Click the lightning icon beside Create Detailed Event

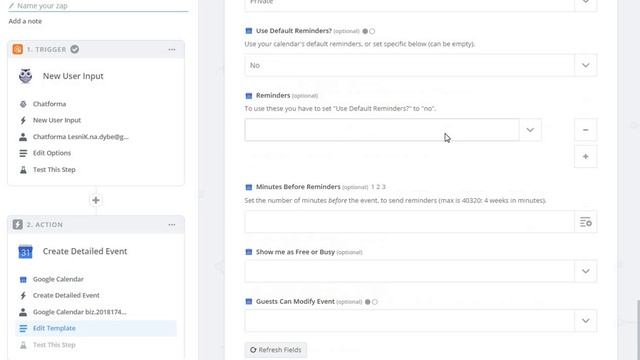pyautogui.click(x=23, y=296)
